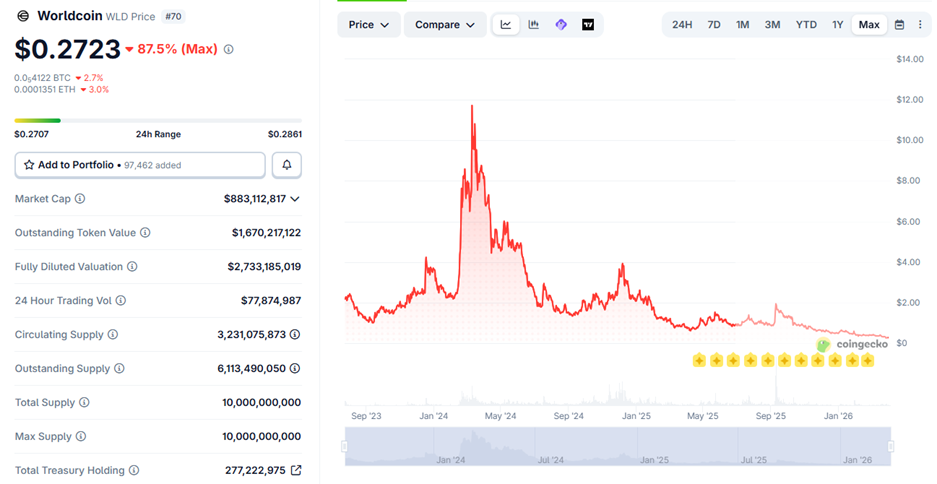937x484 pixels.
Task: Open Total Treasury Holding external link icon
Action: point(296,470)
